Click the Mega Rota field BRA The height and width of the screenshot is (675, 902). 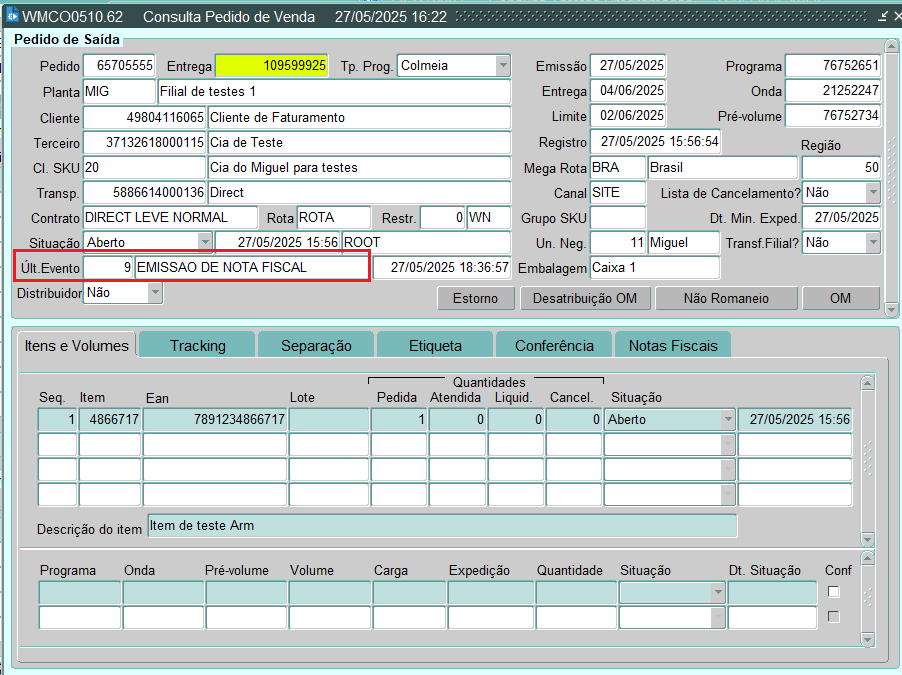[618, 167]
